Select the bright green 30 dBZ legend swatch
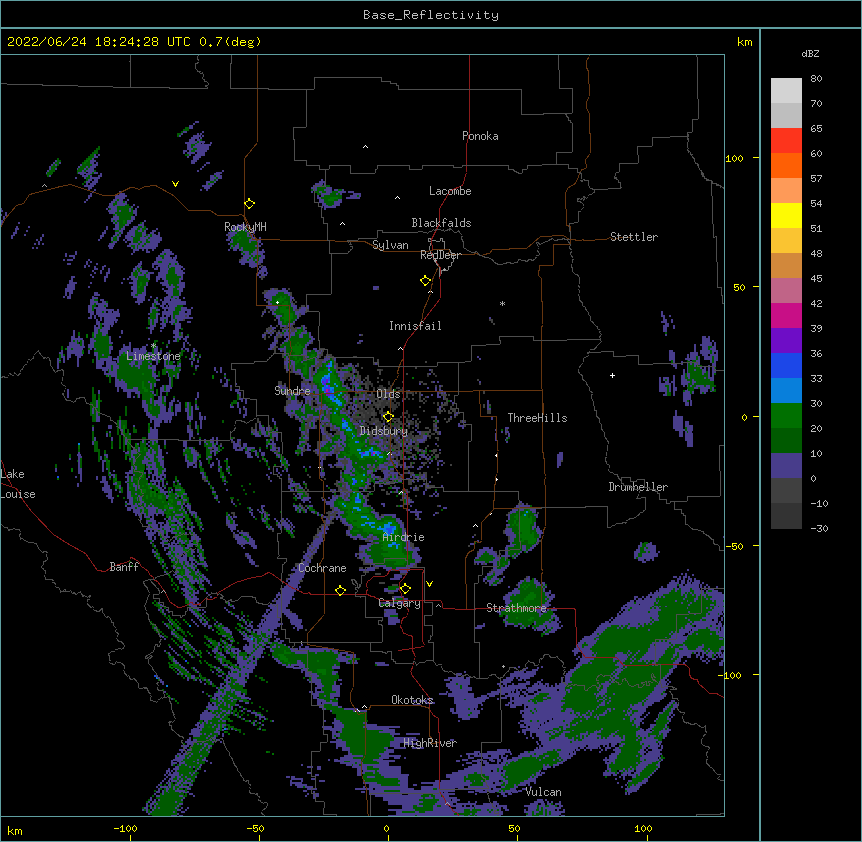 (786, 416)
